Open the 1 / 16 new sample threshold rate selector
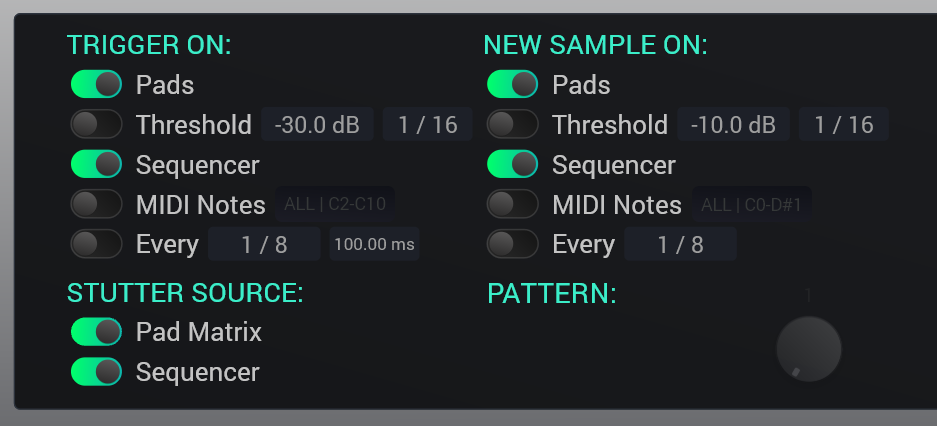Screen dimensions: 937x426 (x=844, y=125)
